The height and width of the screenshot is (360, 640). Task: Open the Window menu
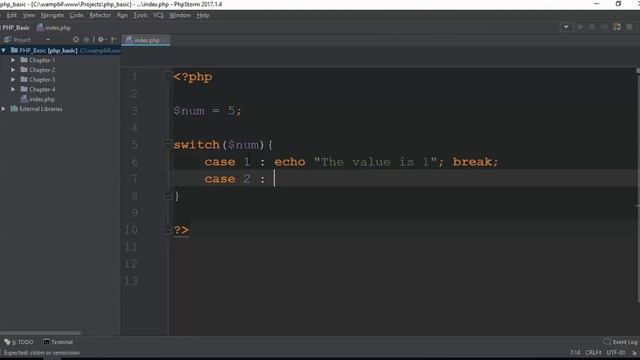click(x=180, y=15)
